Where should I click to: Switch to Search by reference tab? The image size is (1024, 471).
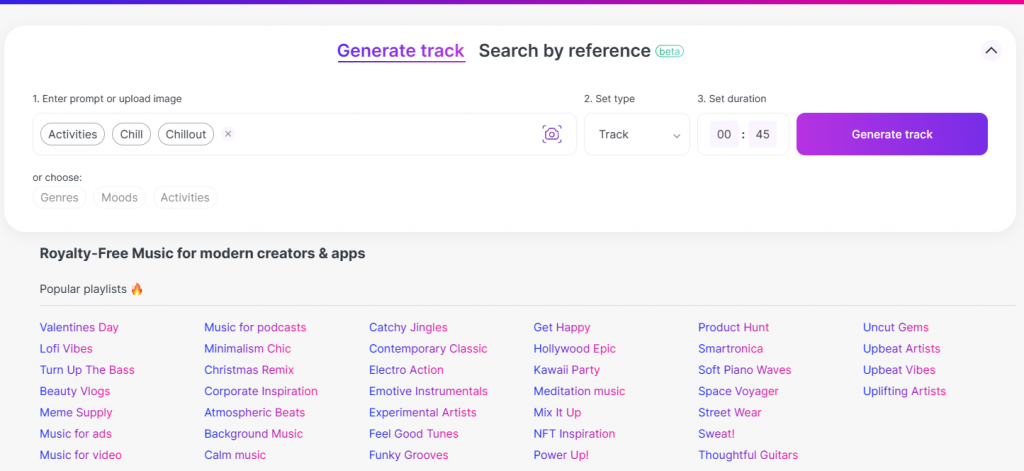[564, 51]
